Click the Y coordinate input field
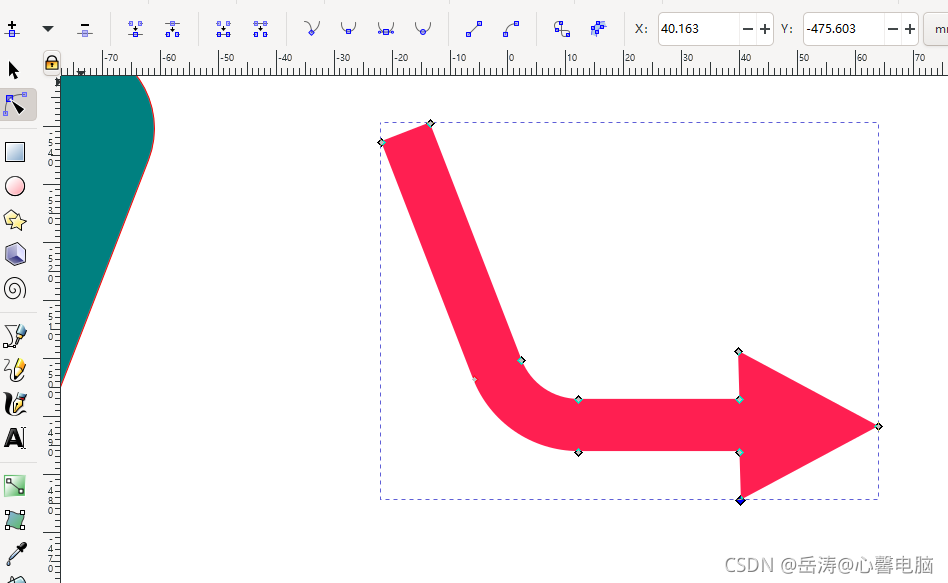This screenshot has width=948, height=583. (843, 28)
